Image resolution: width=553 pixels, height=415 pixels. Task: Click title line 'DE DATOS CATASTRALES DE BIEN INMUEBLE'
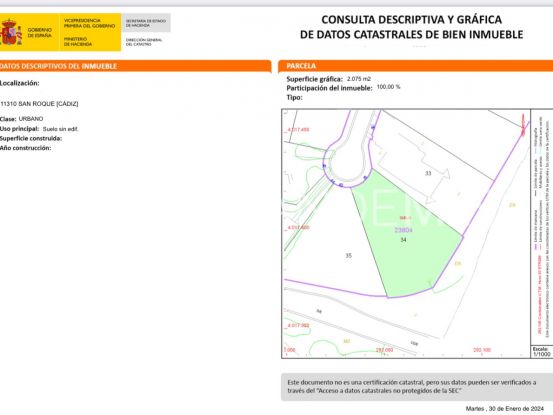coord(411,35)
